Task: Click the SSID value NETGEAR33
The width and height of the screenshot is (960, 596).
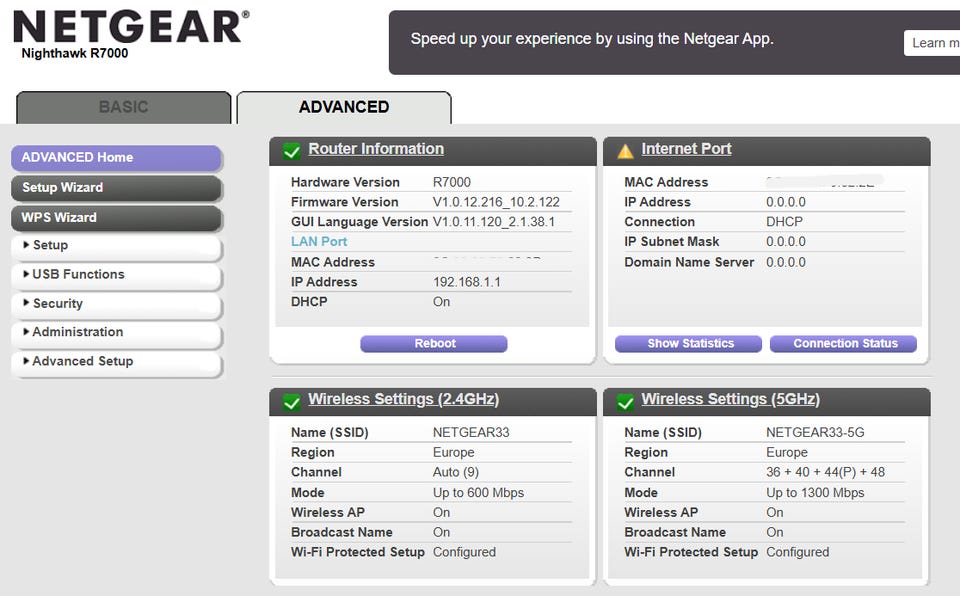Action: coord(471,432)
